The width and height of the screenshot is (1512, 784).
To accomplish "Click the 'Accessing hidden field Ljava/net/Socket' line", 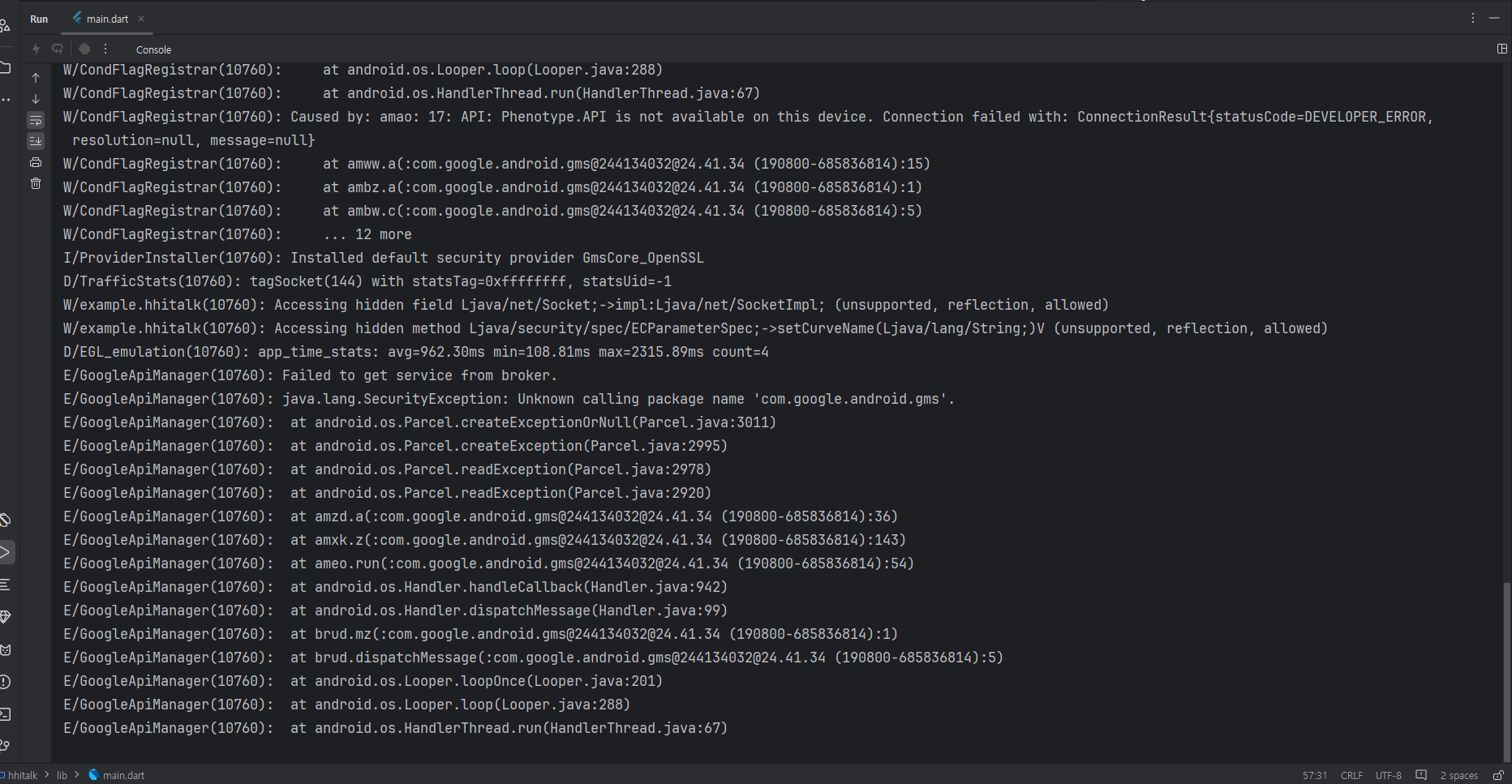I will (586, 305).
